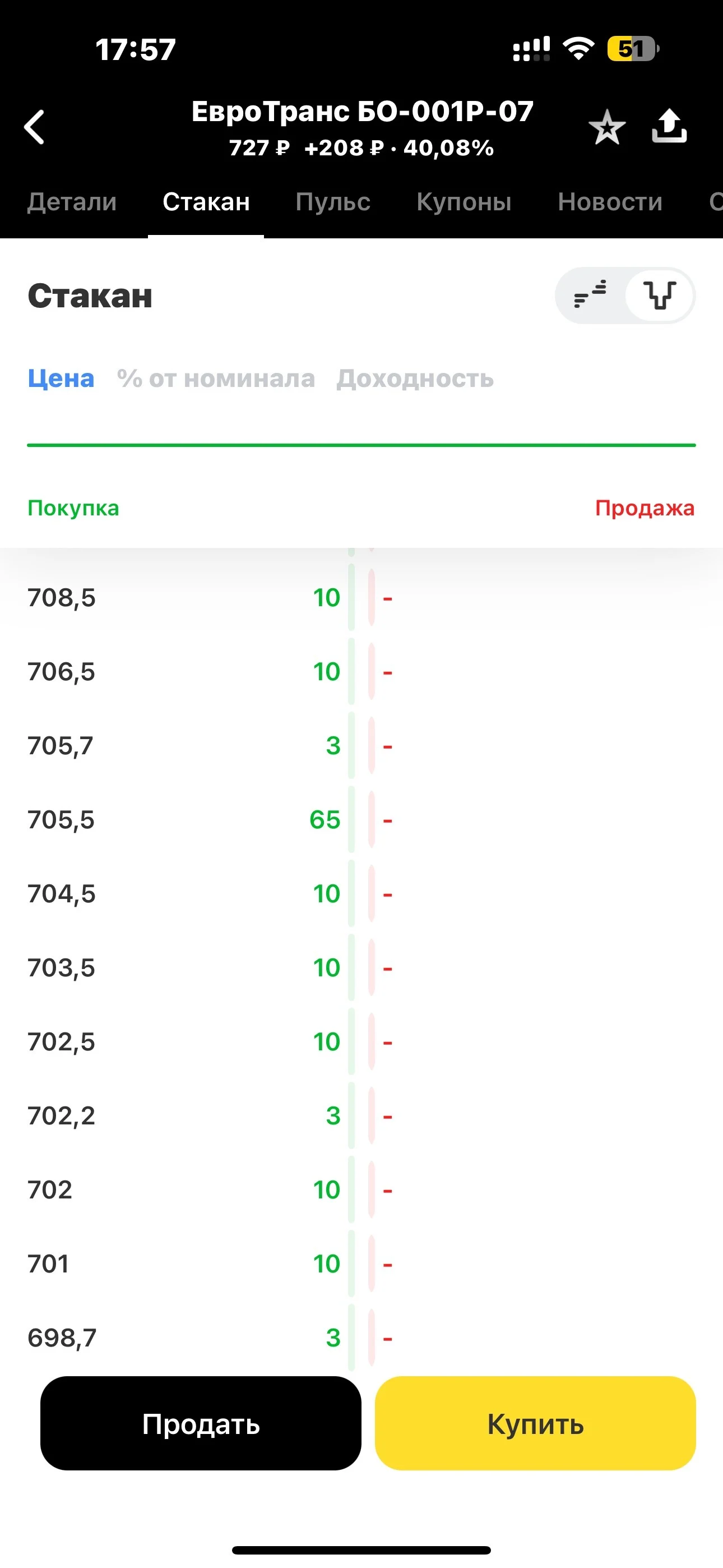
Task: Select the glass-shaped order book view
Action: 660,295
